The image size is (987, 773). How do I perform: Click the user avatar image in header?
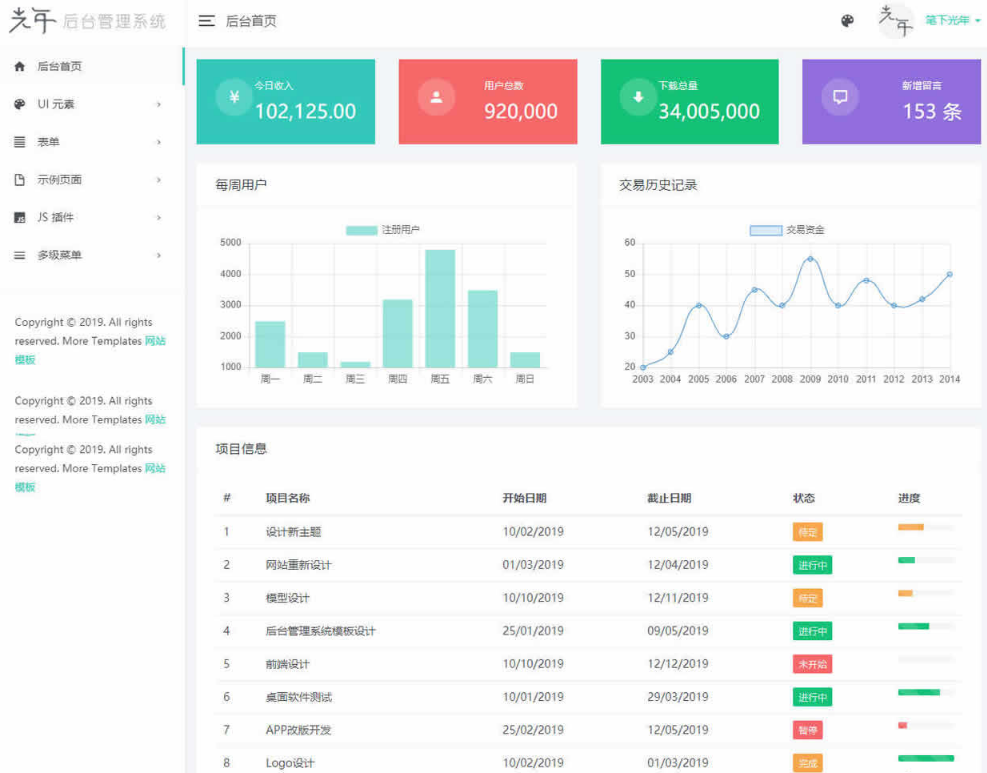tap(896, 21)
